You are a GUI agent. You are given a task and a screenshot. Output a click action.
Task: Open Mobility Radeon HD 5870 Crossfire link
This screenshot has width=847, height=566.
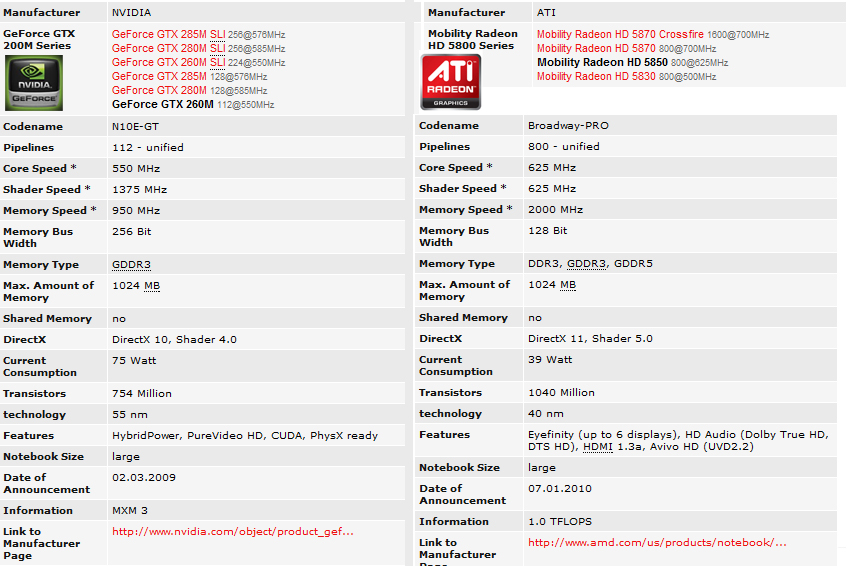pyautogui.click(x=620, y=35)
